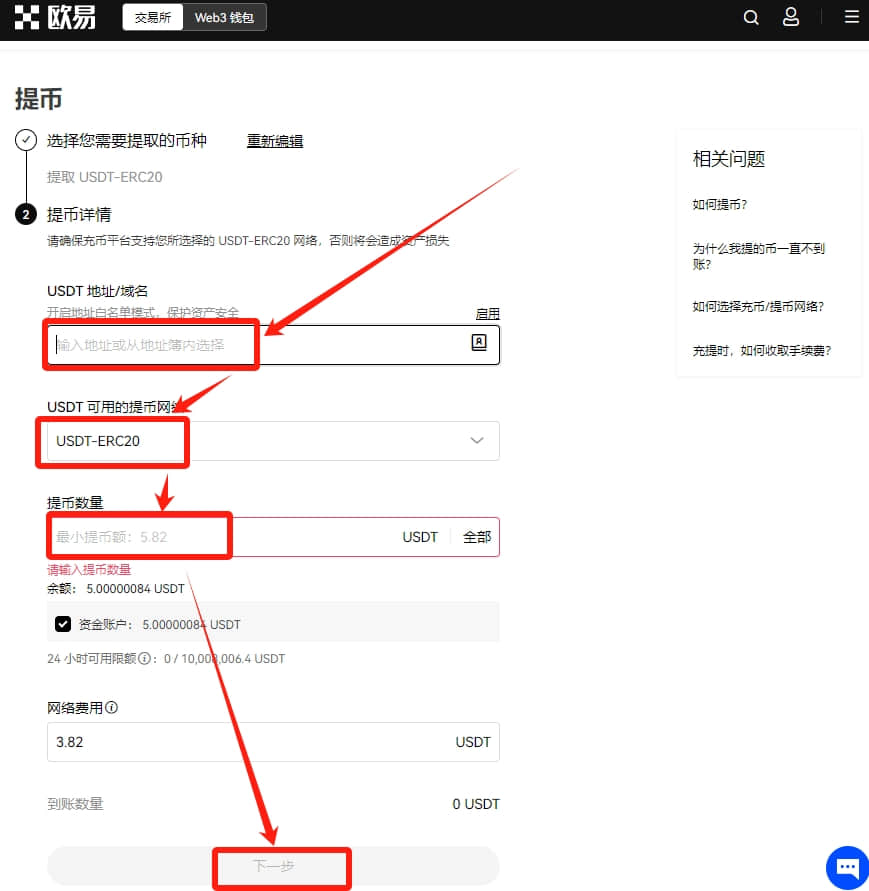
Task: Open the hamburger menu icon
Action: pyautogui.click(x=851, y=17)
